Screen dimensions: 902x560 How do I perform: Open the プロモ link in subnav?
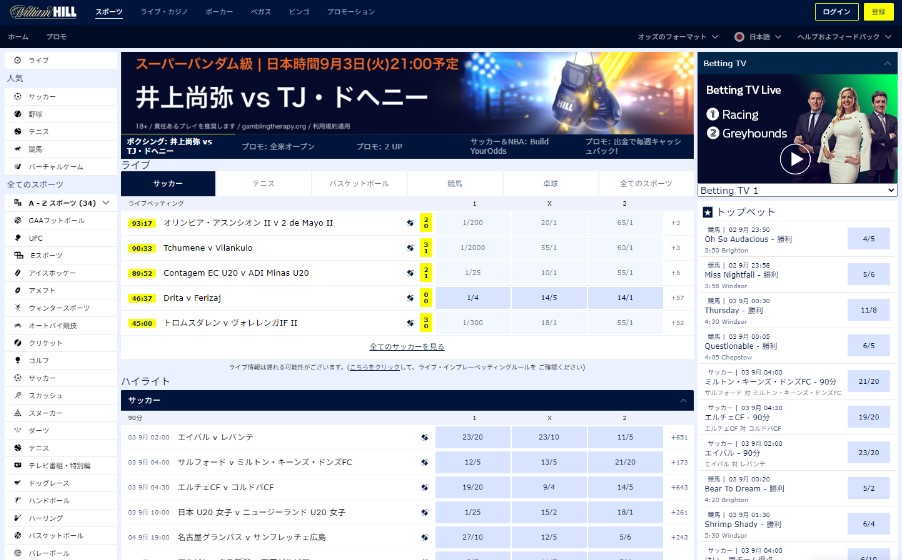(56, 36)
